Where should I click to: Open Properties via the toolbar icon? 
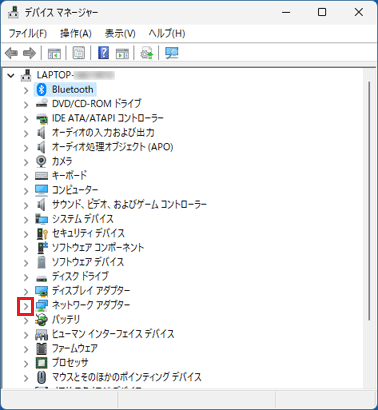[79, 53]
